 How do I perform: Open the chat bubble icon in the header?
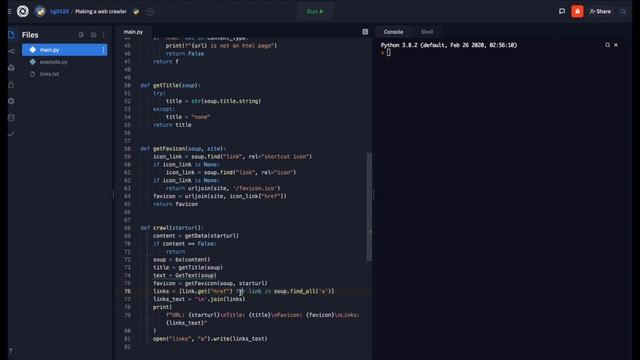[562, 11]
